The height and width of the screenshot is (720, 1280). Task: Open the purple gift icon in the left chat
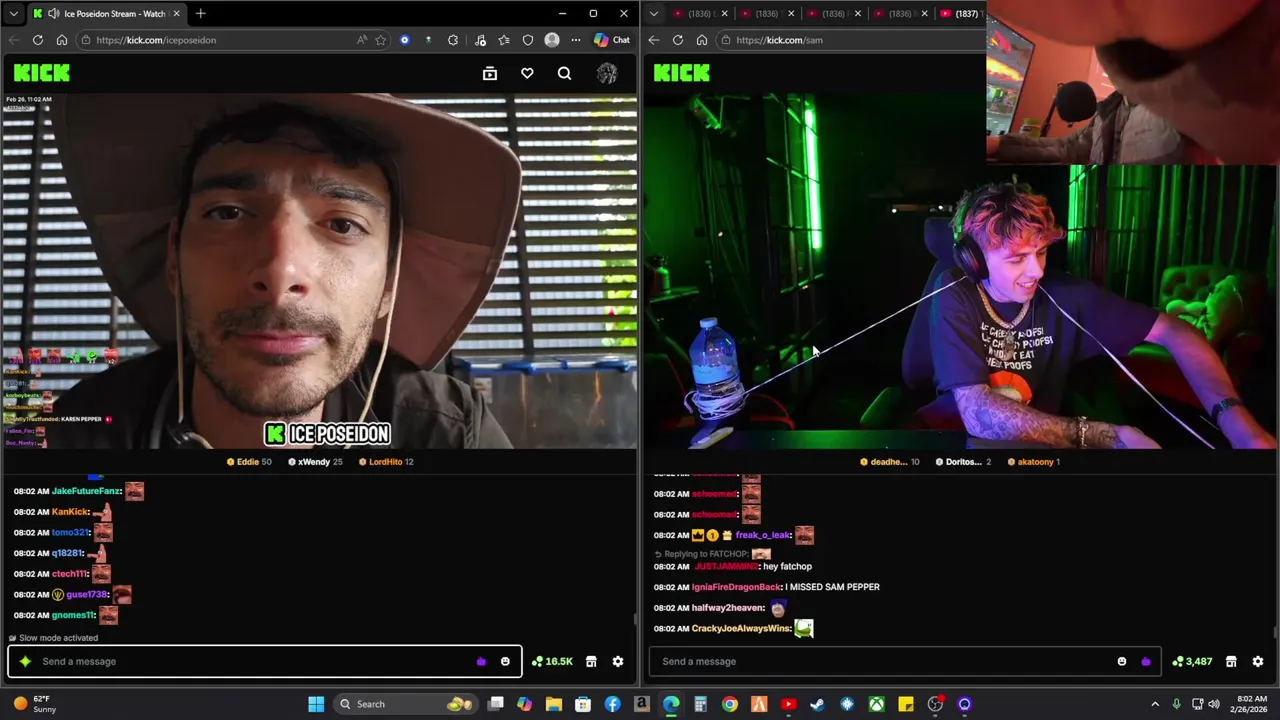[x=481, y=661]
